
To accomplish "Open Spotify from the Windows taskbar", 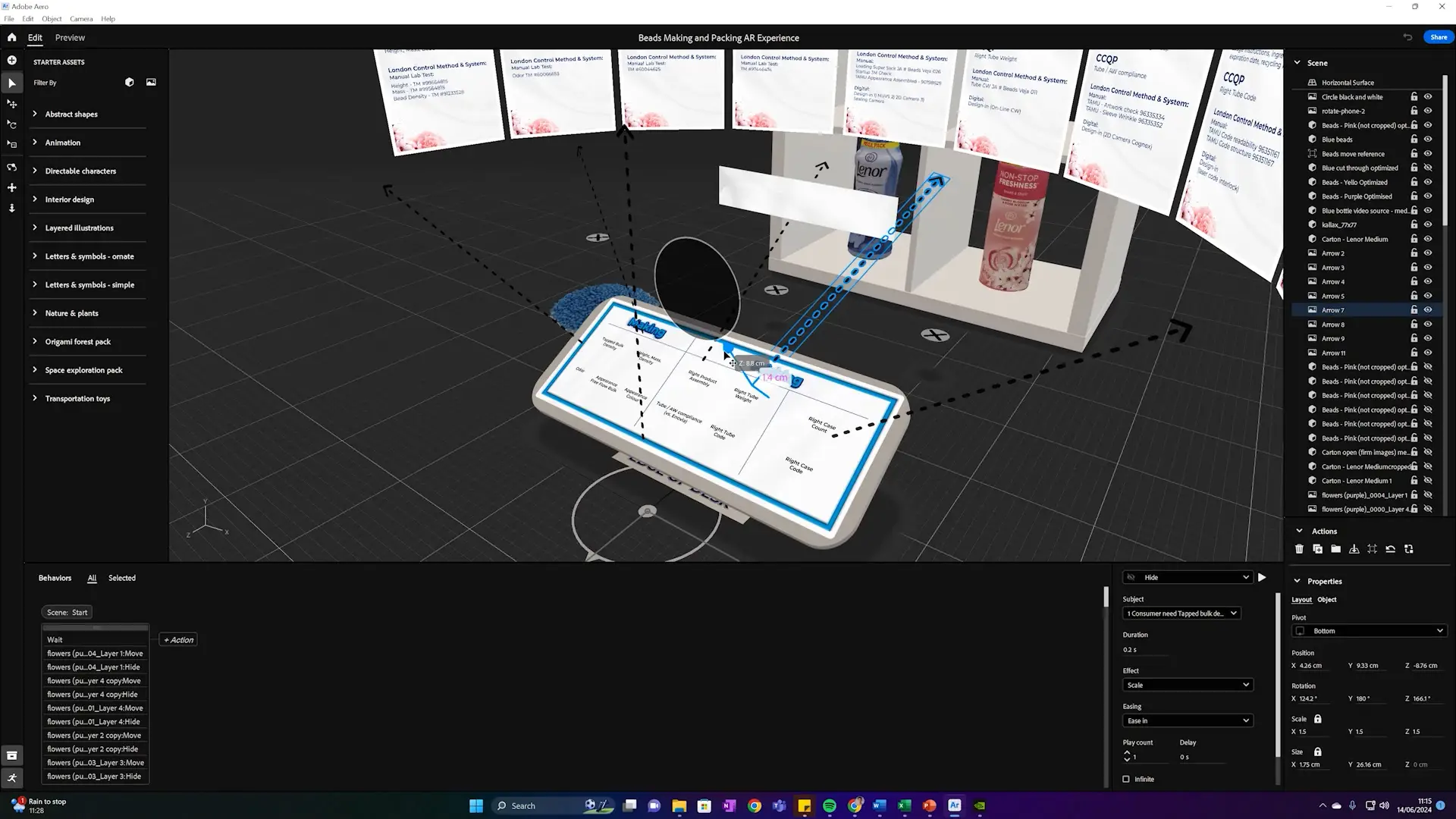I will (x=830, y=806).
